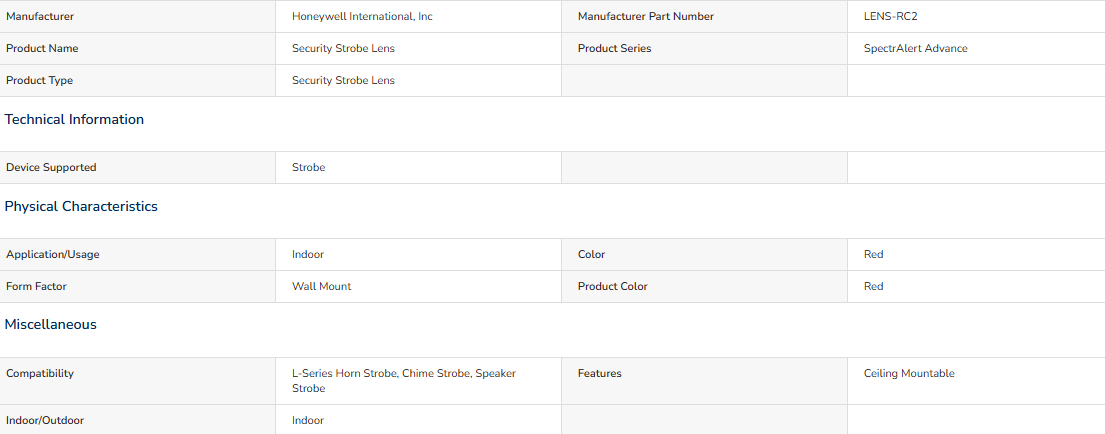
Task: Click the Strobe device supported value
Action: [x=309, y=168]
